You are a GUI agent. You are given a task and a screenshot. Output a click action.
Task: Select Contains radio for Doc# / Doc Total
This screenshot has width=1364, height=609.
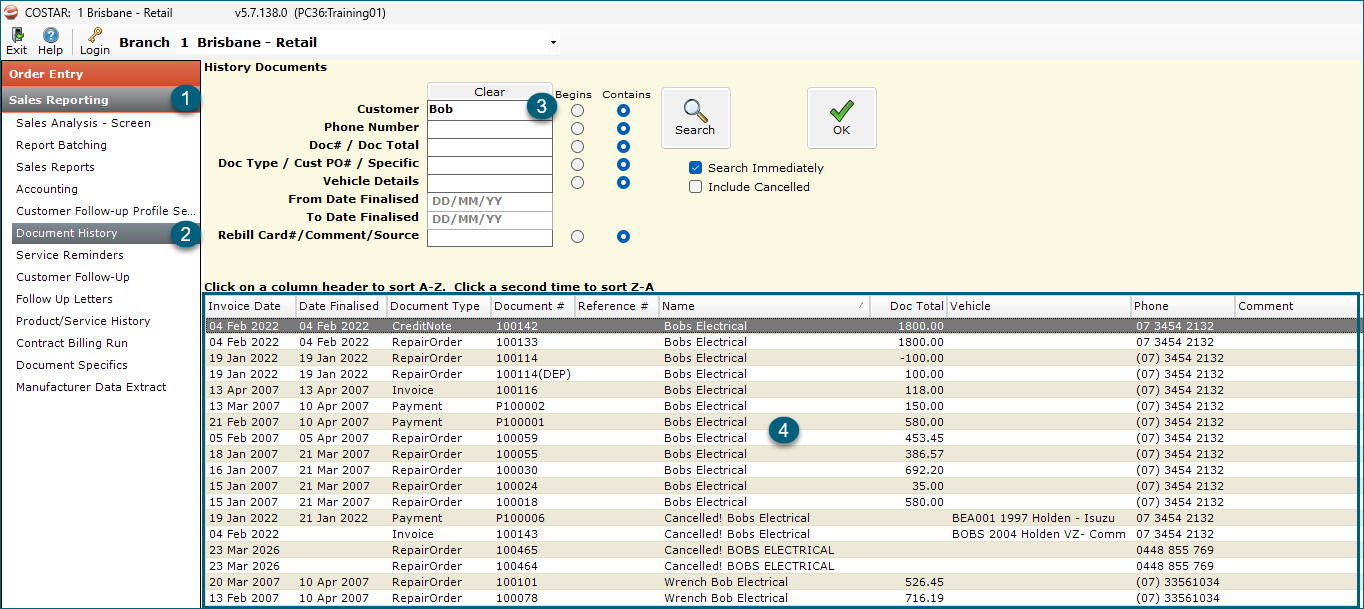[x=624, y=146]
